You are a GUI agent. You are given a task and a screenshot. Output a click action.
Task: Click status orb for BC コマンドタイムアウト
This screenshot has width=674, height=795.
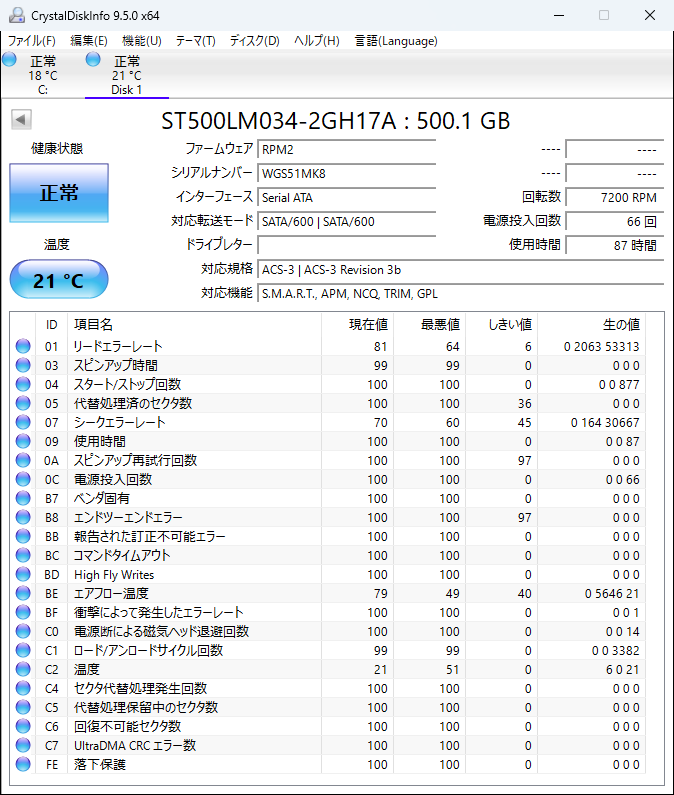point(23,555)
